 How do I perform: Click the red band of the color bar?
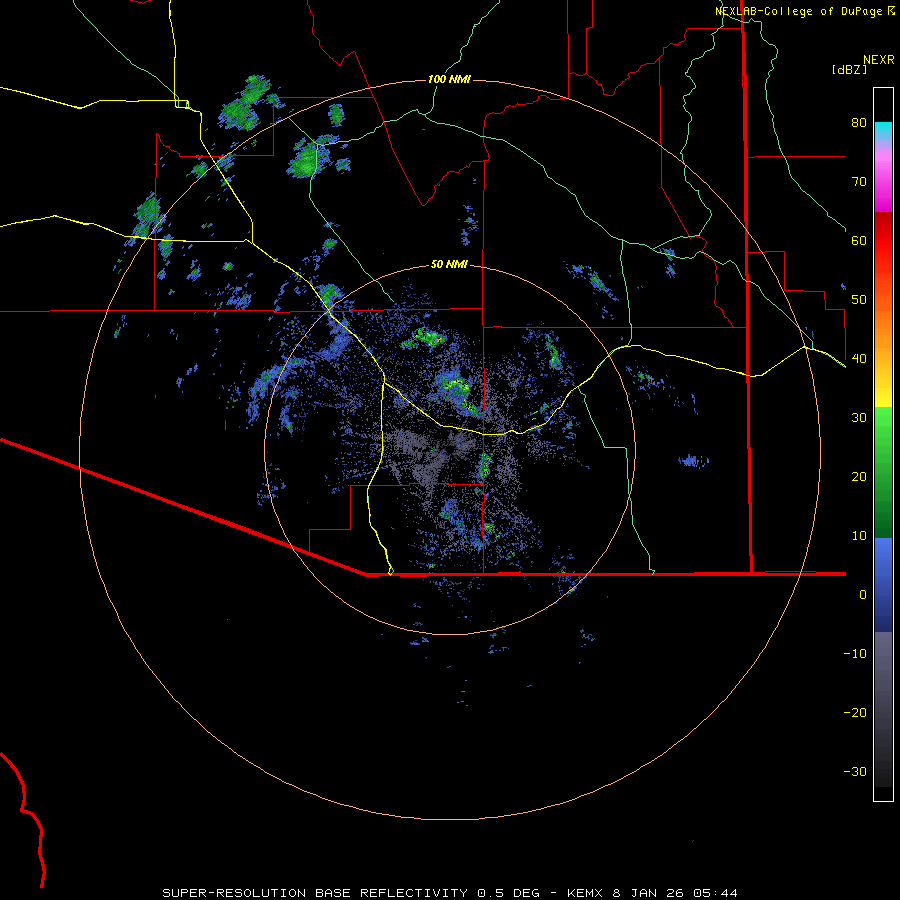[x=883, y=241]
